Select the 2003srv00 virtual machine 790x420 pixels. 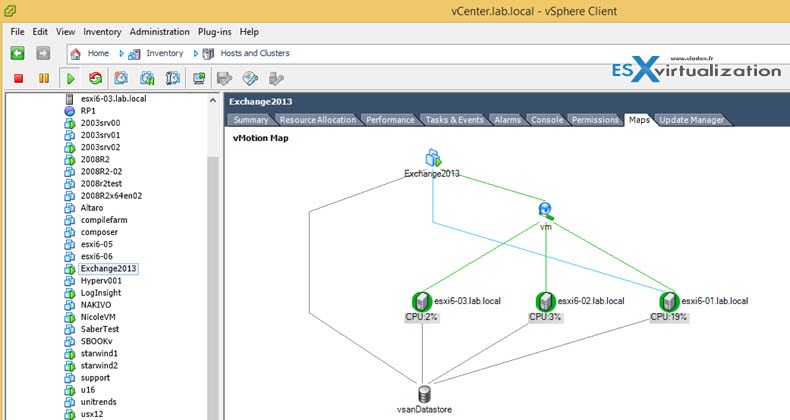pos(100,123)
